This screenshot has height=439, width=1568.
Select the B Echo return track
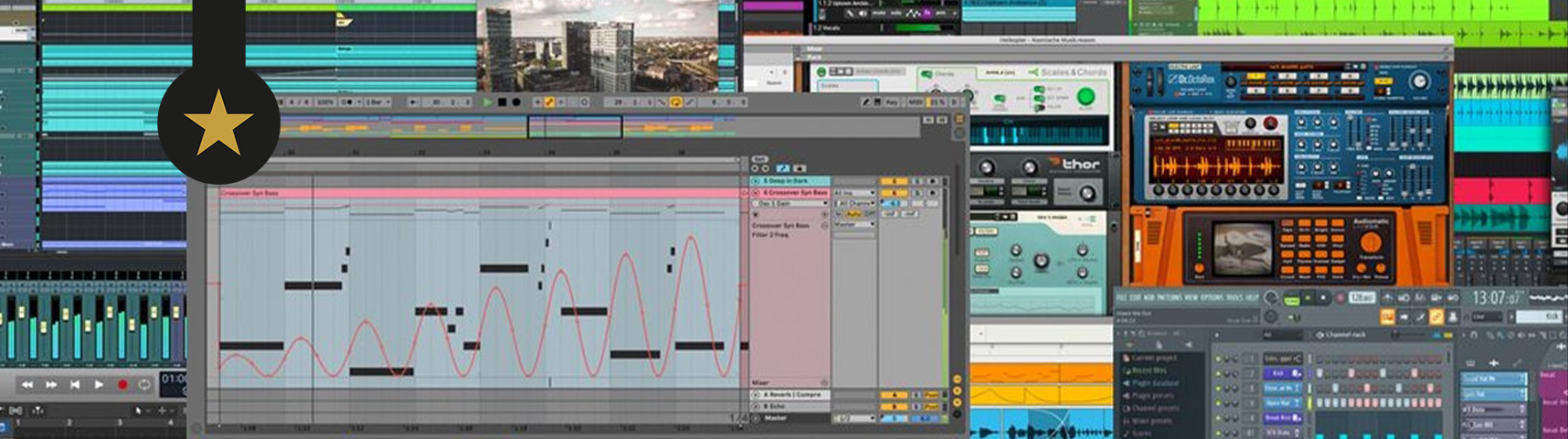(x=790, y=406)
